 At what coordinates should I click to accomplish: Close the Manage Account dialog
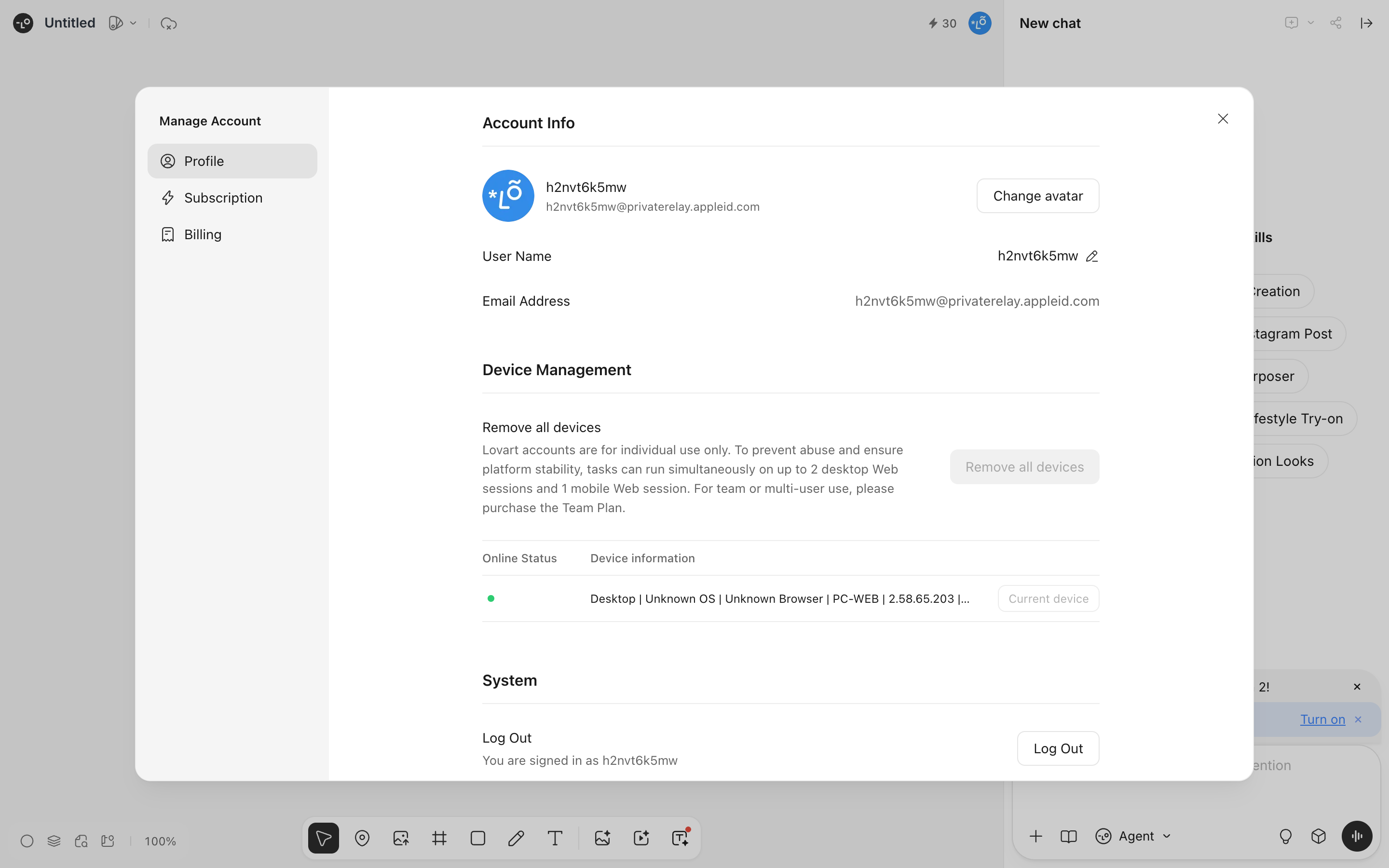pyautogui.click(x=1223, y=119)
